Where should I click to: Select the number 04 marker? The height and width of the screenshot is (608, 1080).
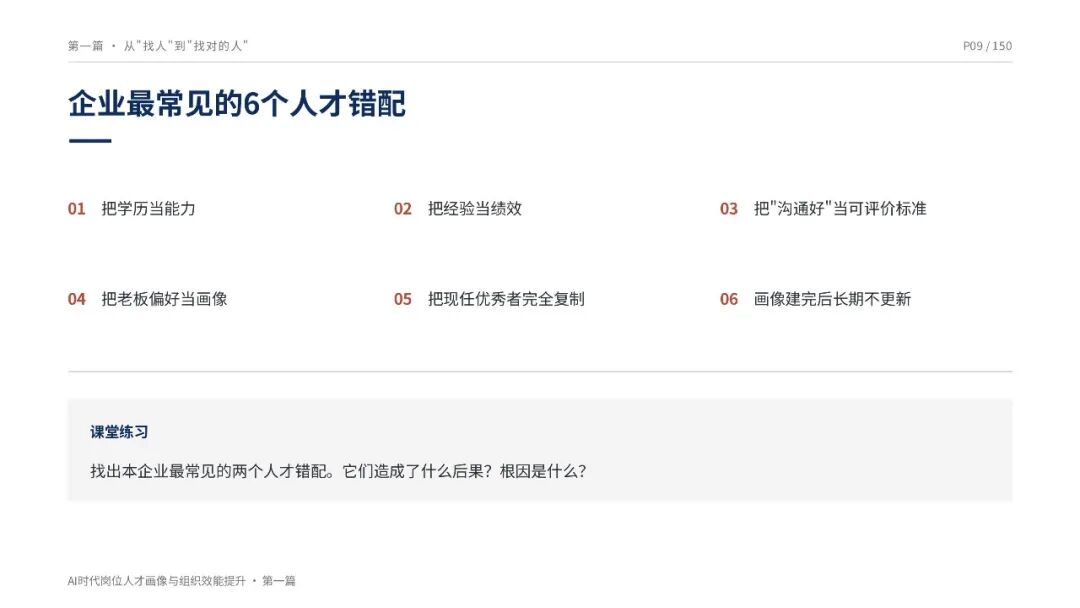(x=76, y=299)
